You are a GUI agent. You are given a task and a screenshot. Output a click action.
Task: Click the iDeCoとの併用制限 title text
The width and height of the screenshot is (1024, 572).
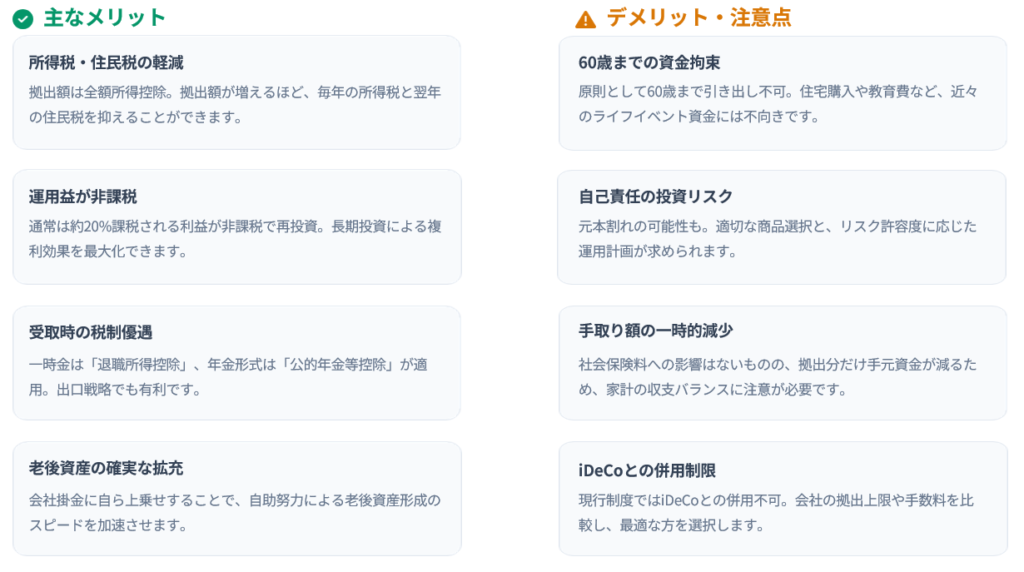tap(647, 470)
